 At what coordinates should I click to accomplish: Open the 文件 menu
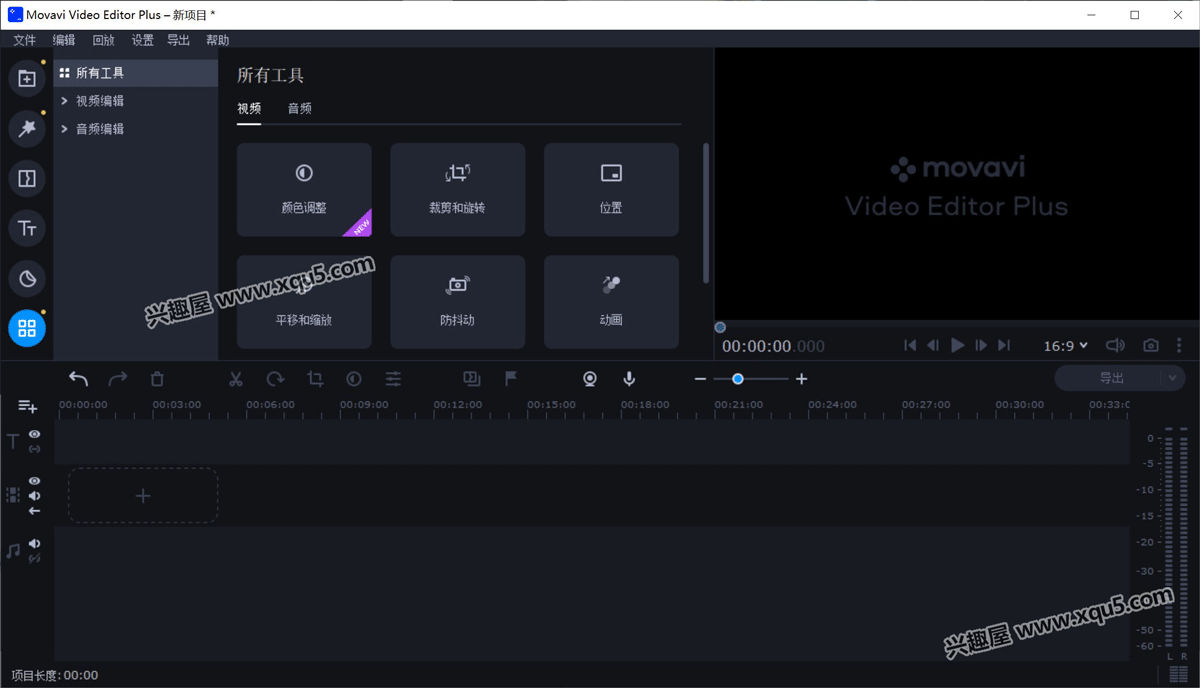[24, 40]
